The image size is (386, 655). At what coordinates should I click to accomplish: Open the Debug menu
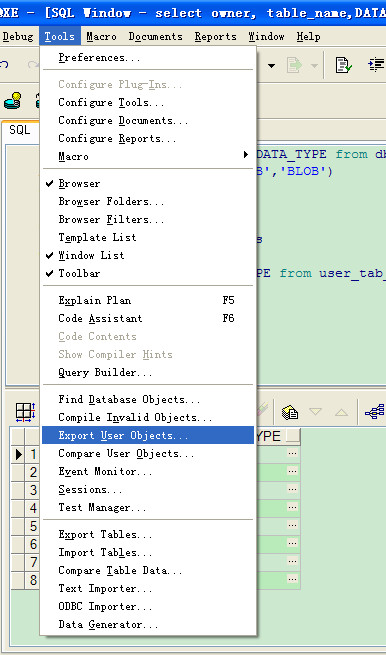pyautogui.click(x=18, y=37)
